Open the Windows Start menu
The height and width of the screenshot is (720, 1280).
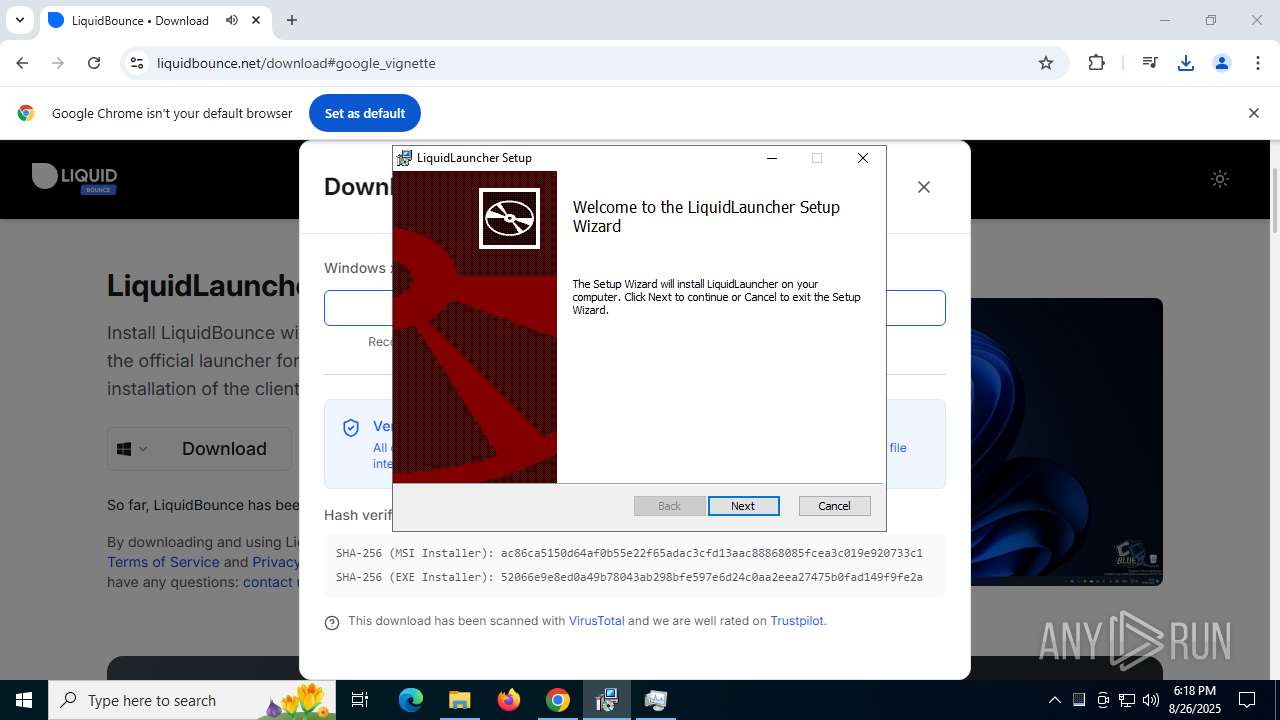coord(24,700)
